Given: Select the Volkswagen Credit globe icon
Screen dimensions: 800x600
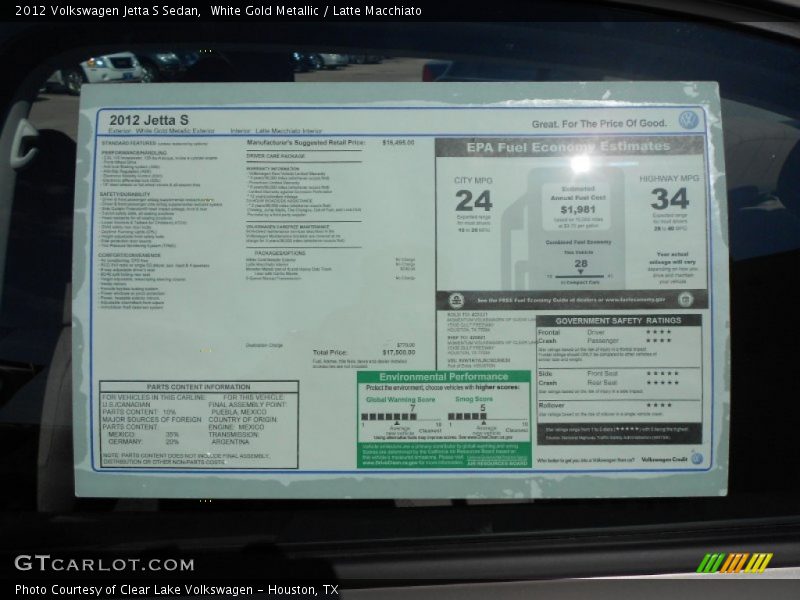Looking at the screenshot, I should coord(695,458).
